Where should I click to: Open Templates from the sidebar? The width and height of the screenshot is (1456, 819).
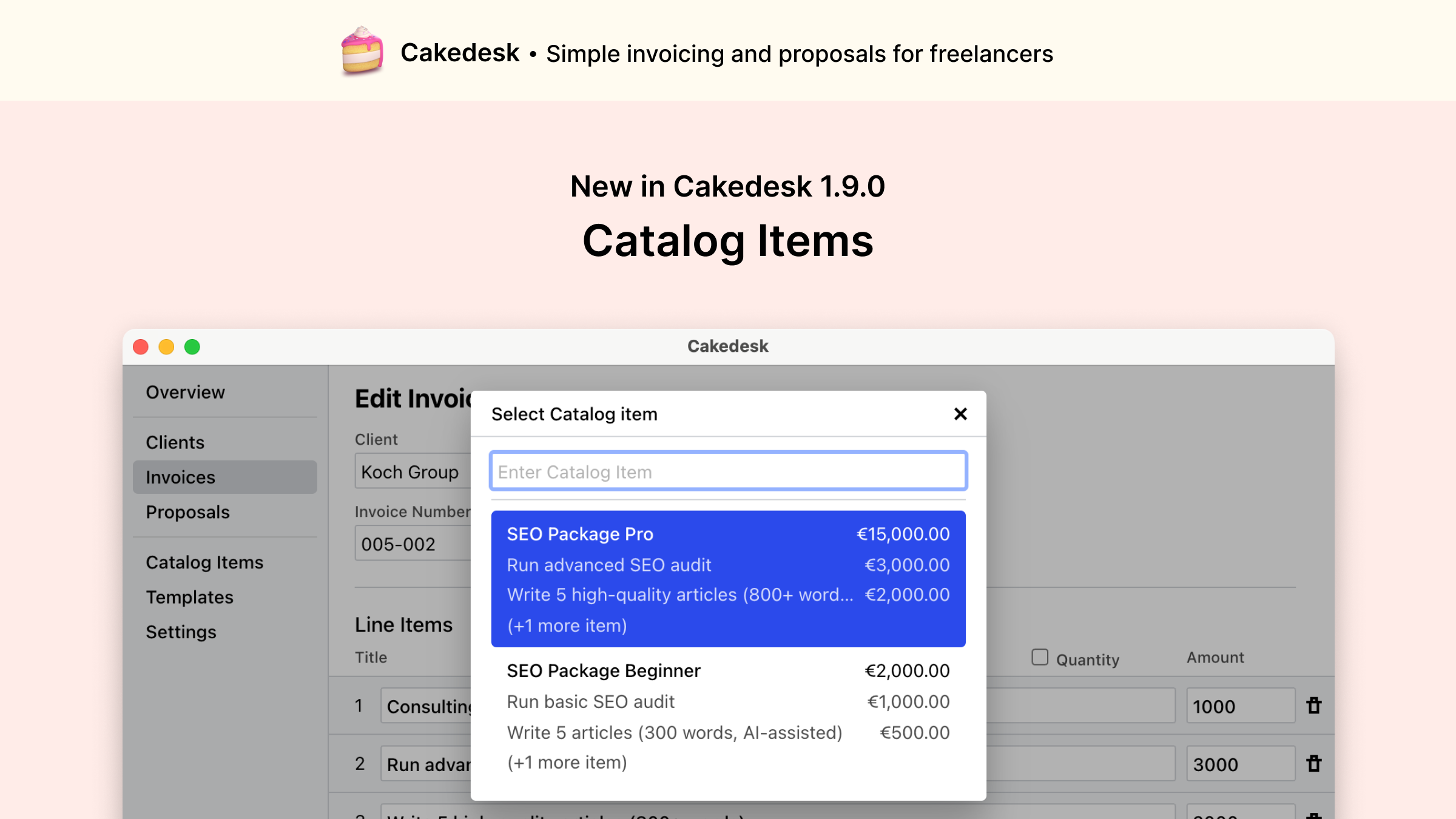pyautogui.click(x=189, y=597)
